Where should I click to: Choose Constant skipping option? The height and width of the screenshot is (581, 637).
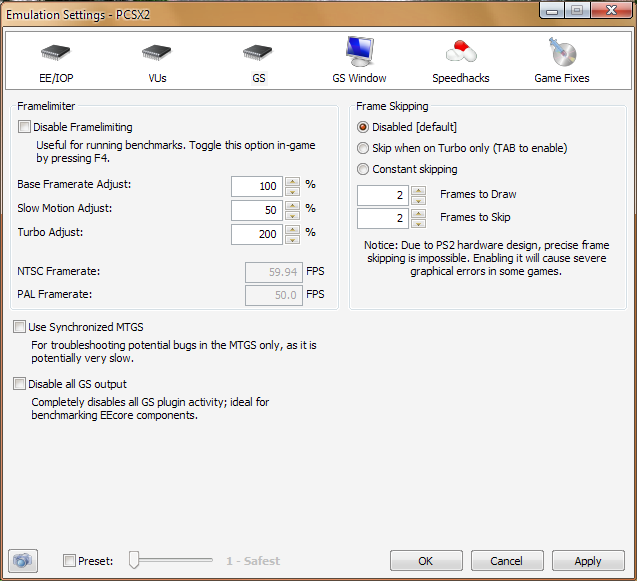pos(362,169)
